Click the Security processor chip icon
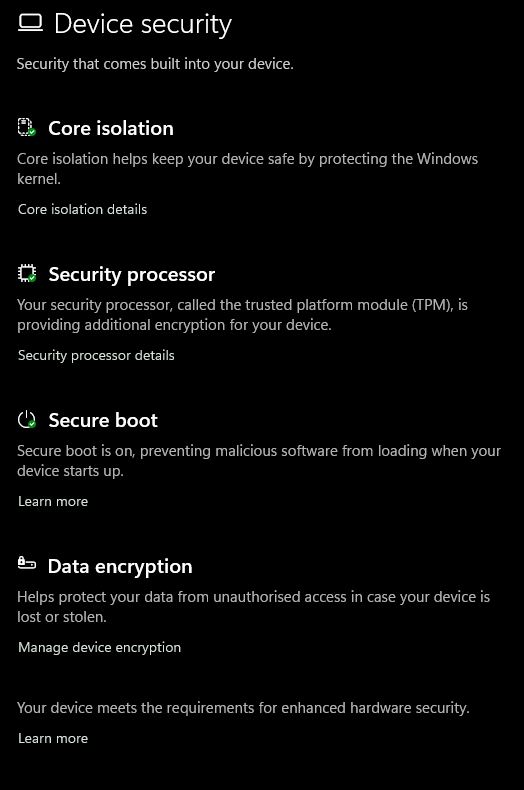 click(27, 274)
